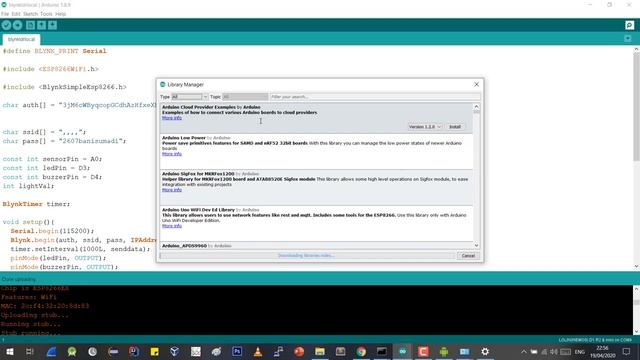Open File Explorer from the taskbar
Screen dimensions: 640x360
click(x=320, y=351)
